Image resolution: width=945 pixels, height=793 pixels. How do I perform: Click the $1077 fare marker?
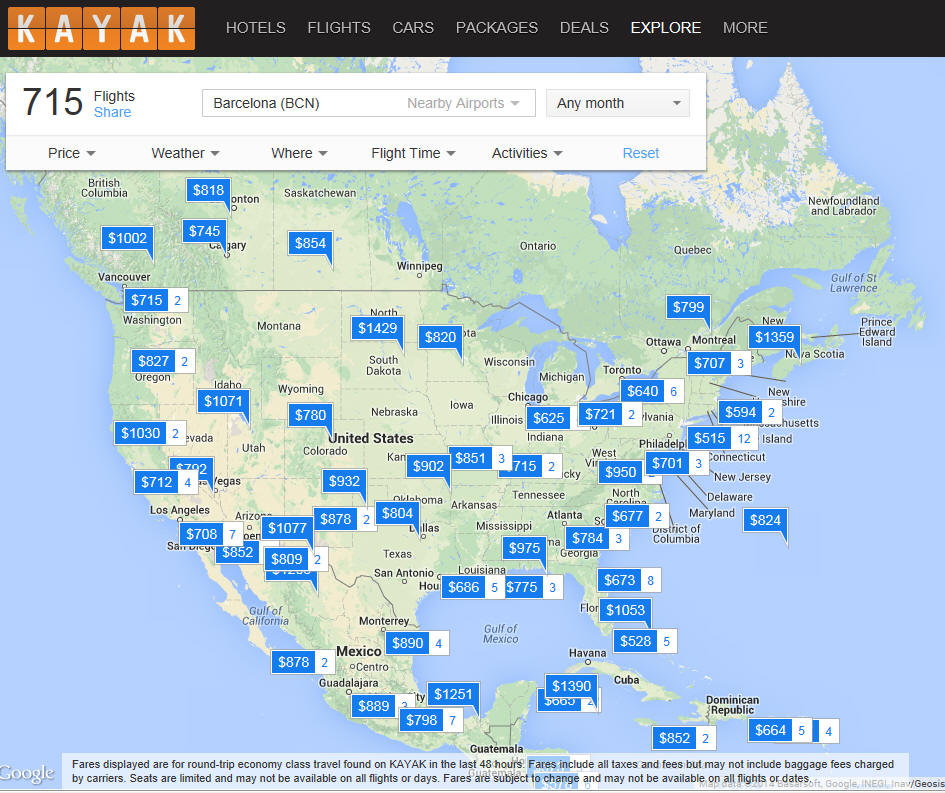pyautogui.click(x=287, y=528)
